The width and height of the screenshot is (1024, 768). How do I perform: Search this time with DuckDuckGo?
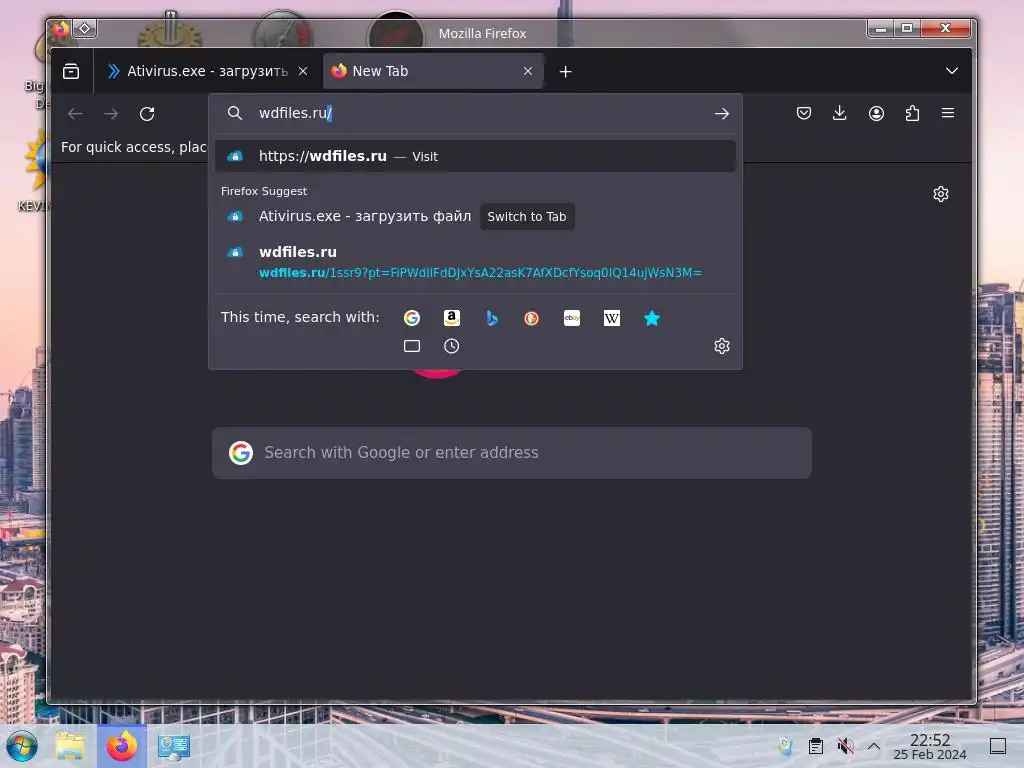(532, 318)
